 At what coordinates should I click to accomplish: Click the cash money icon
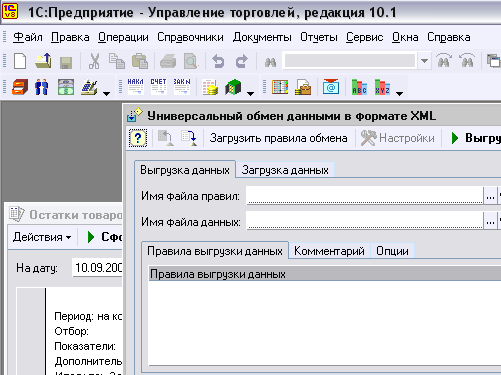(66, 87)
